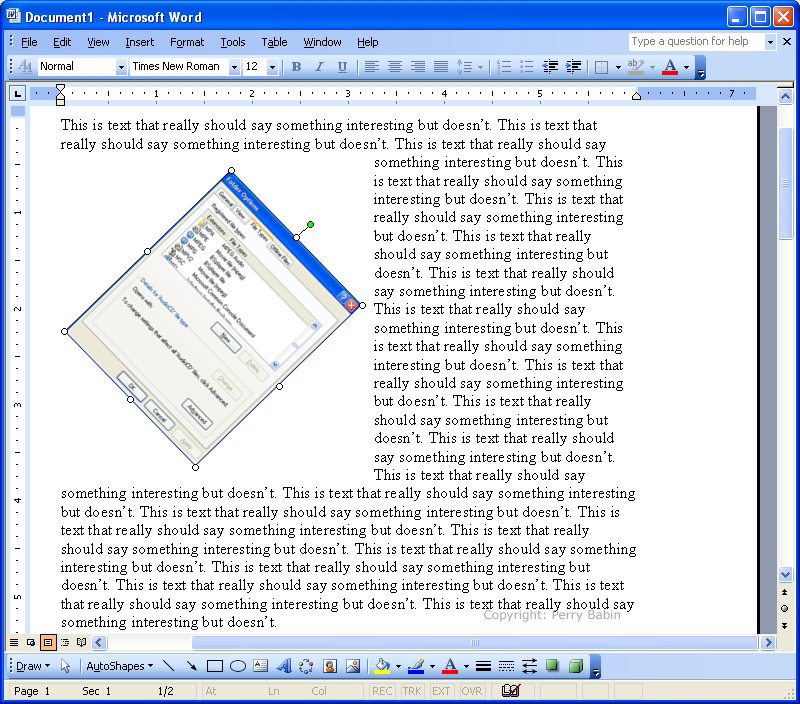The width and height of the screenshot is (800, 704).
Task: Click TRK to toggle Track Changes
Action: pyautogui.click(x=412, y=691)
